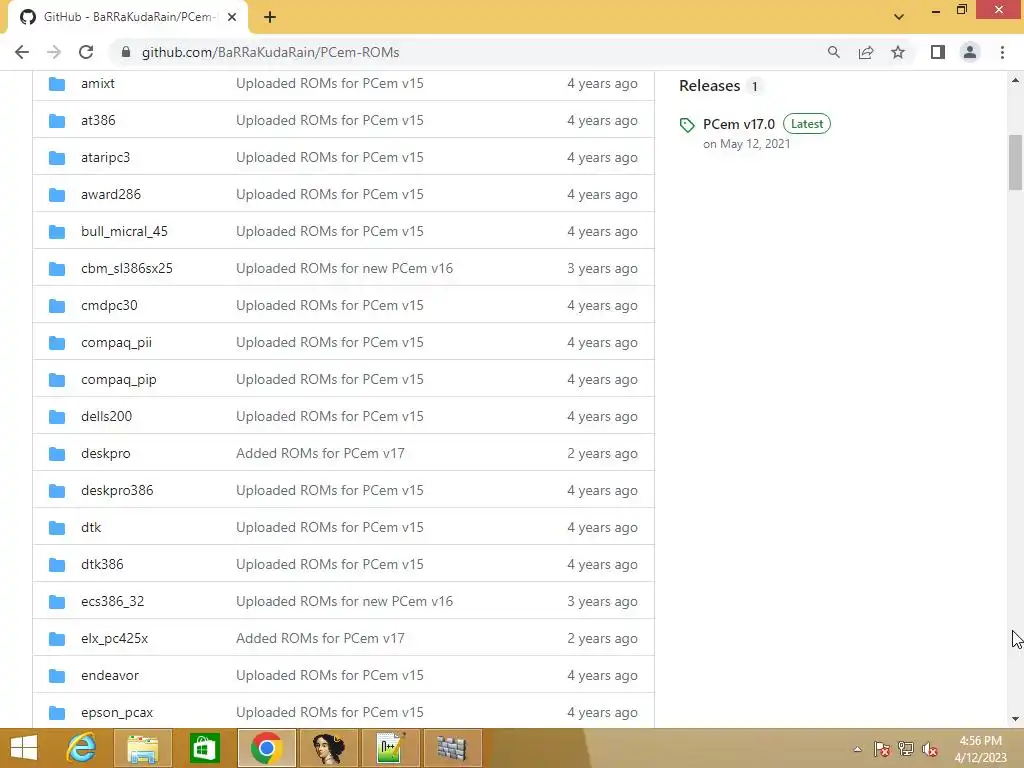Close the GitHub PCem-ROMs tab

point(232,17)
